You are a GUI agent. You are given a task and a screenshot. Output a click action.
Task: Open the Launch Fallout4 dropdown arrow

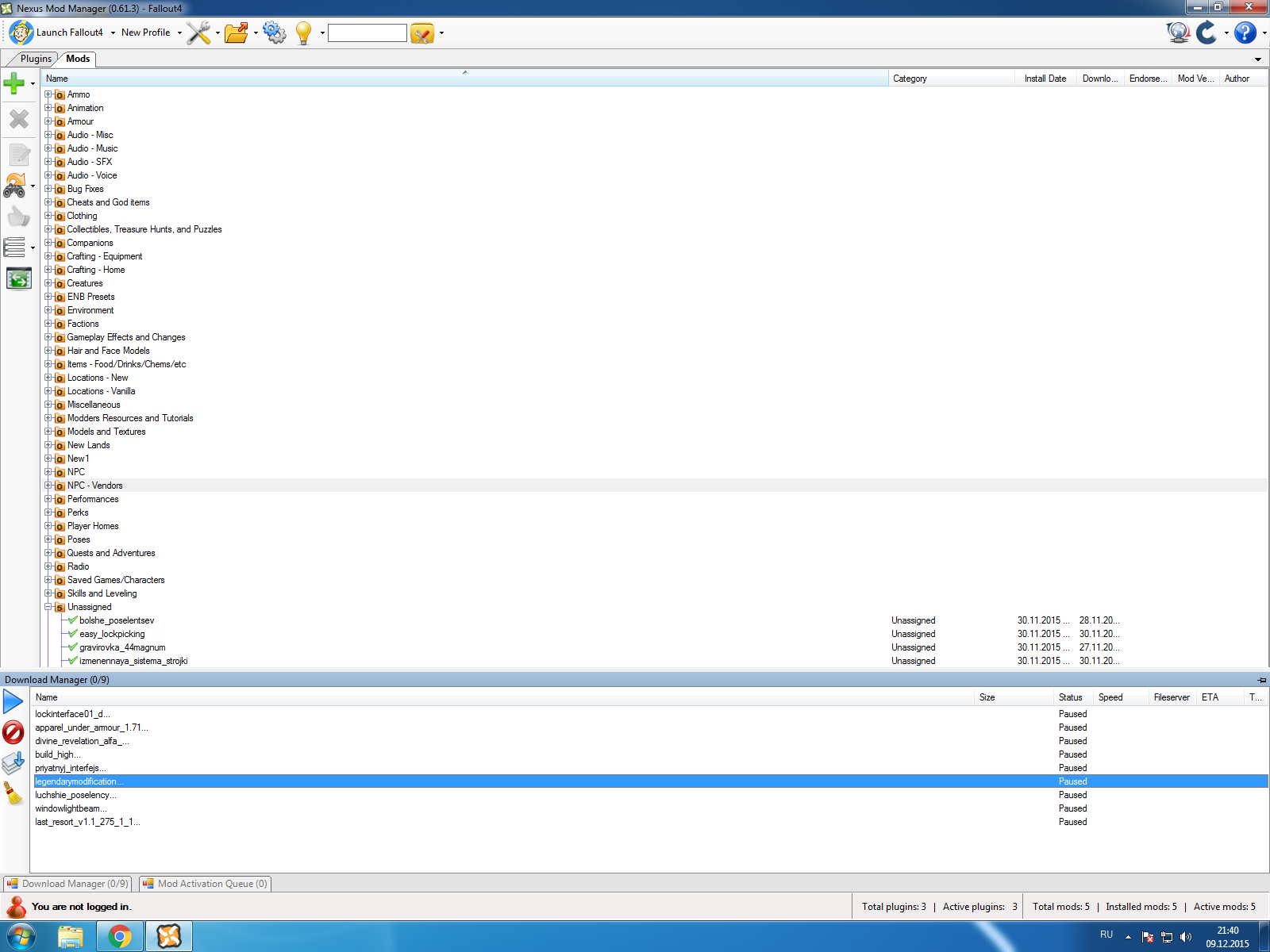pyautogui.click(x=113, y=33)
